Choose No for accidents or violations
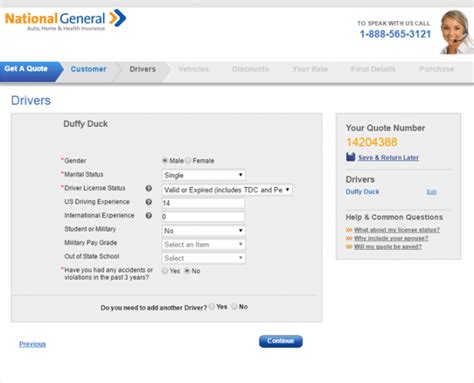Screen dimensions: 474x383 click(187, 271)
